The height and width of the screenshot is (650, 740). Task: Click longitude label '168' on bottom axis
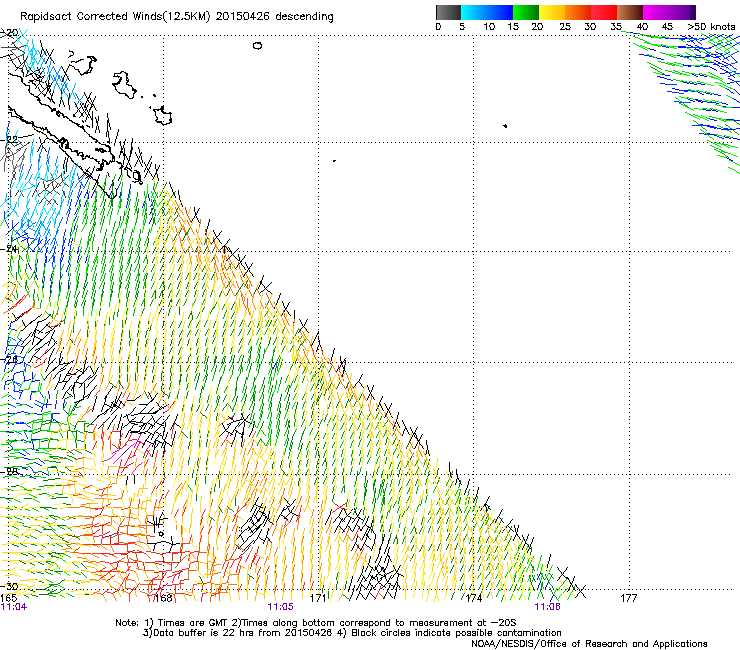(x=163, y=598)
